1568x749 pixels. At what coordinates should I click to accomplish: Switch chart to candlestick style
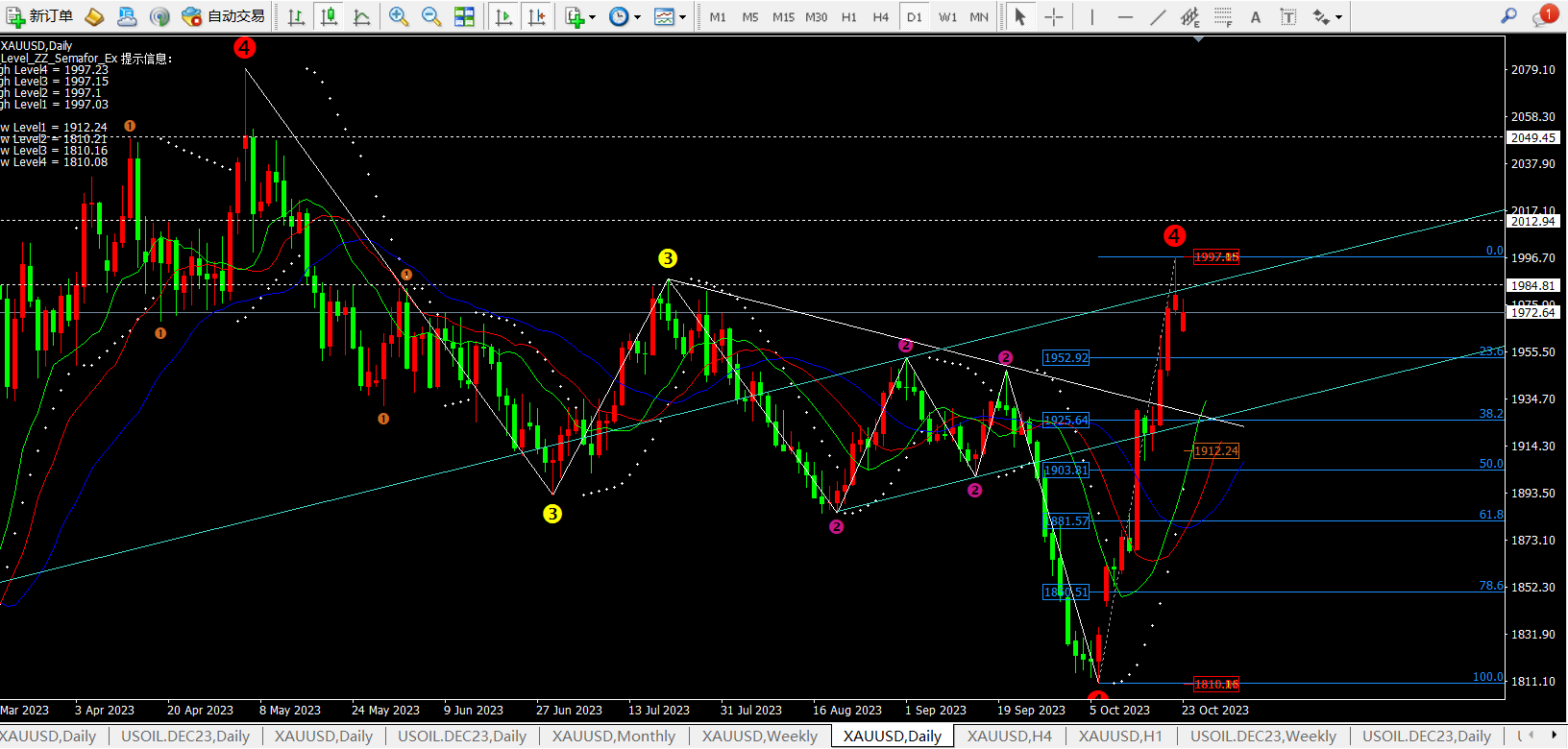click(x=329, y=16)
